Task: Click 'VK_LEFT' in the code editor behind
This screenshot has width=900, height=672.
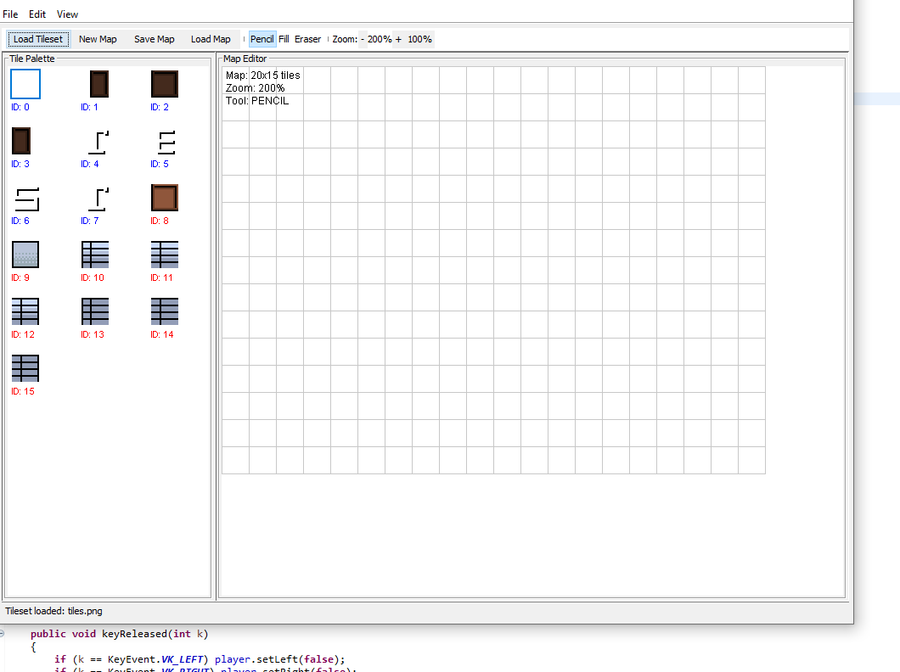Action: tap(181, 659)
